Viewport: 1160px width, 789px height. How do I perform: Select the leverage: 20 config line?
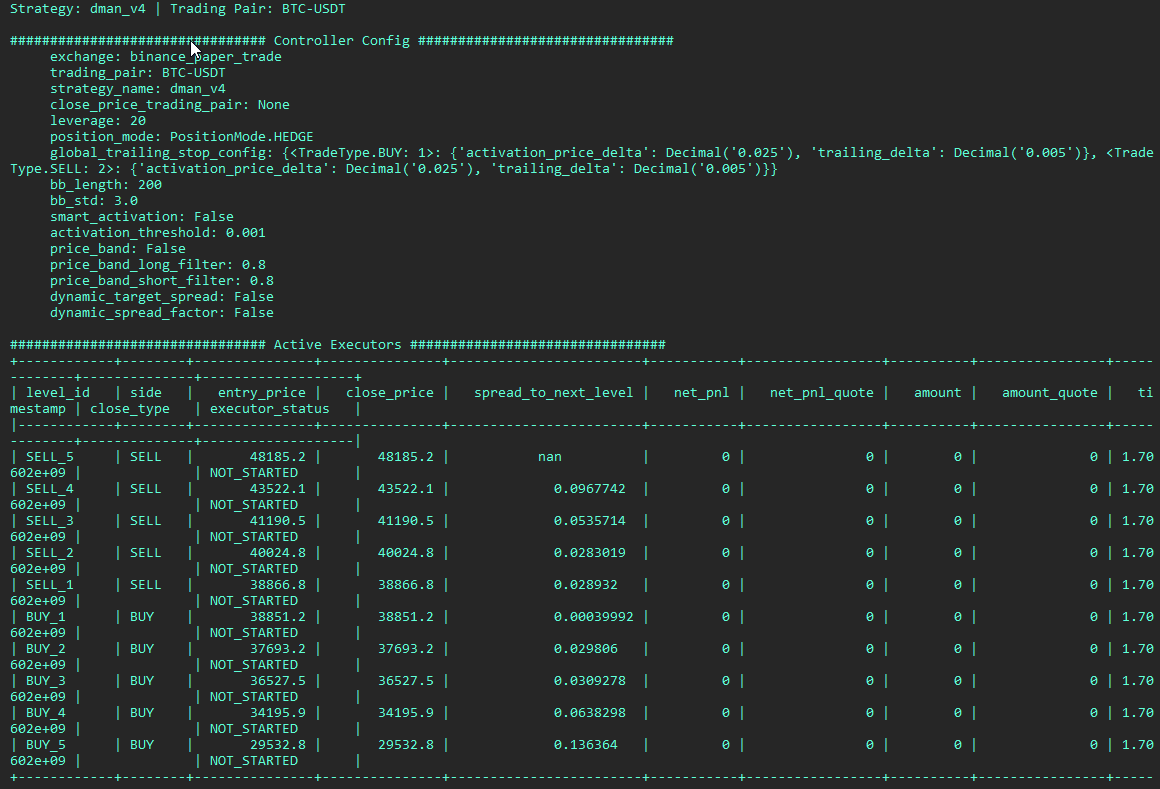click(96, 121)
